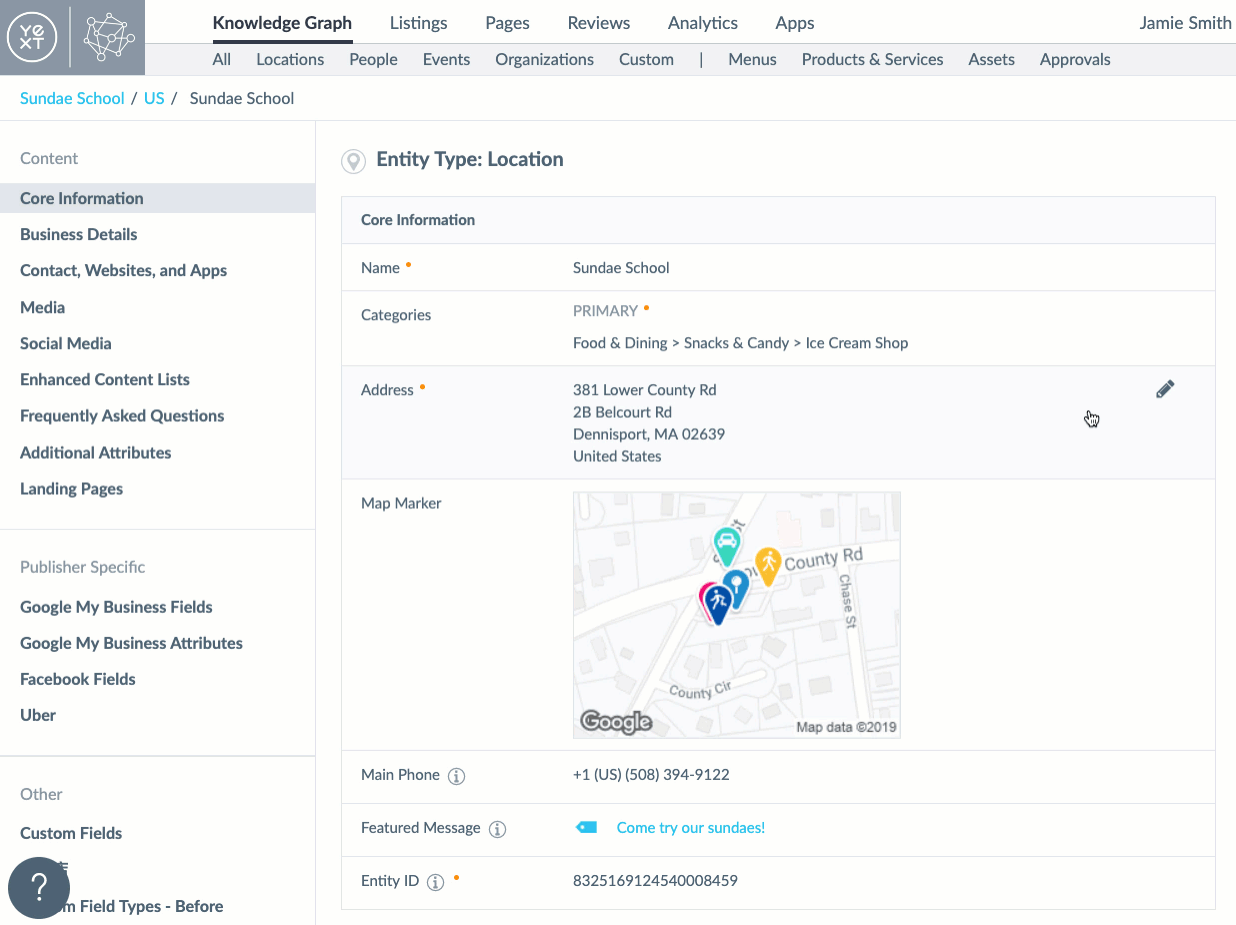
Task: Open the Knowledge Graph network icon
Action: [109, 37]
